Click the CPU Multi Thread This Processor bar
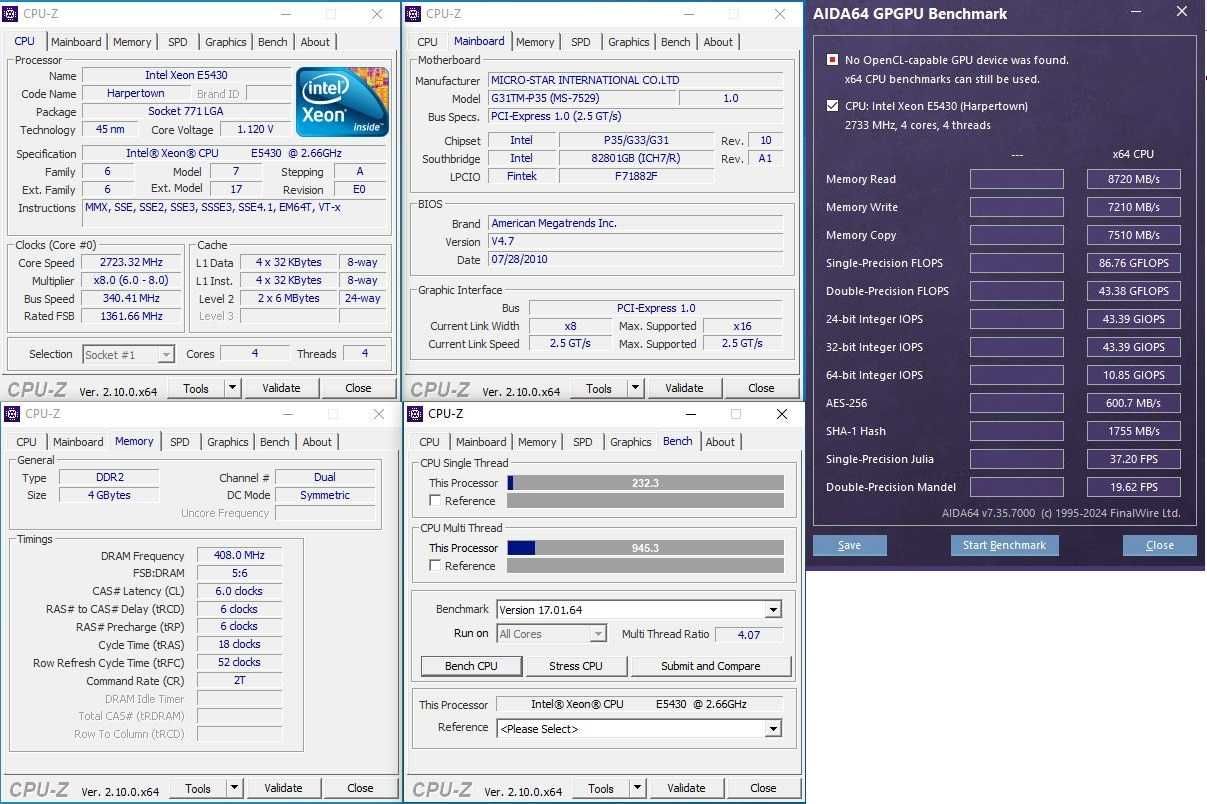1207x804 pixels. click(645, 548)
